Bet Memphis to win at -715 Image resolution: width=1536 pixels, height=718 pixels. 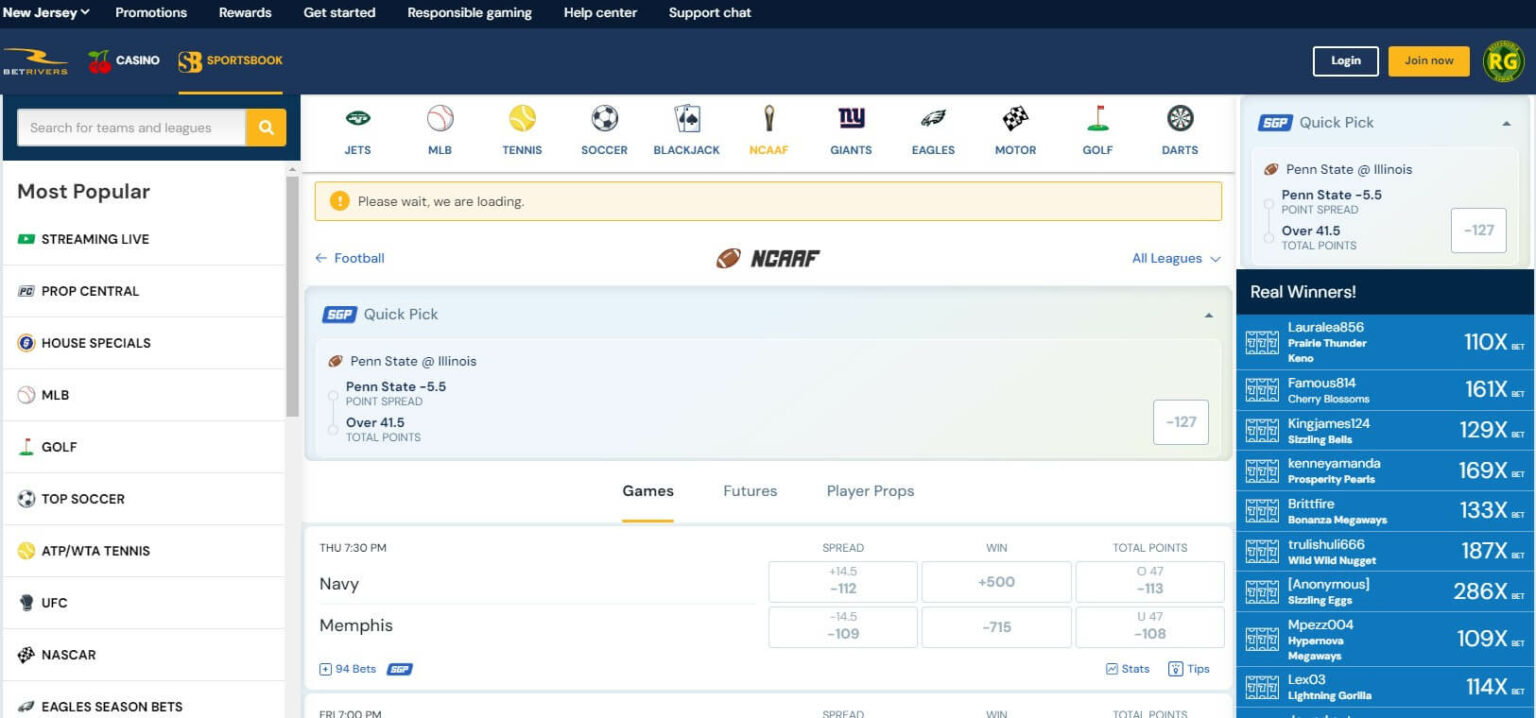click(996, 626)
